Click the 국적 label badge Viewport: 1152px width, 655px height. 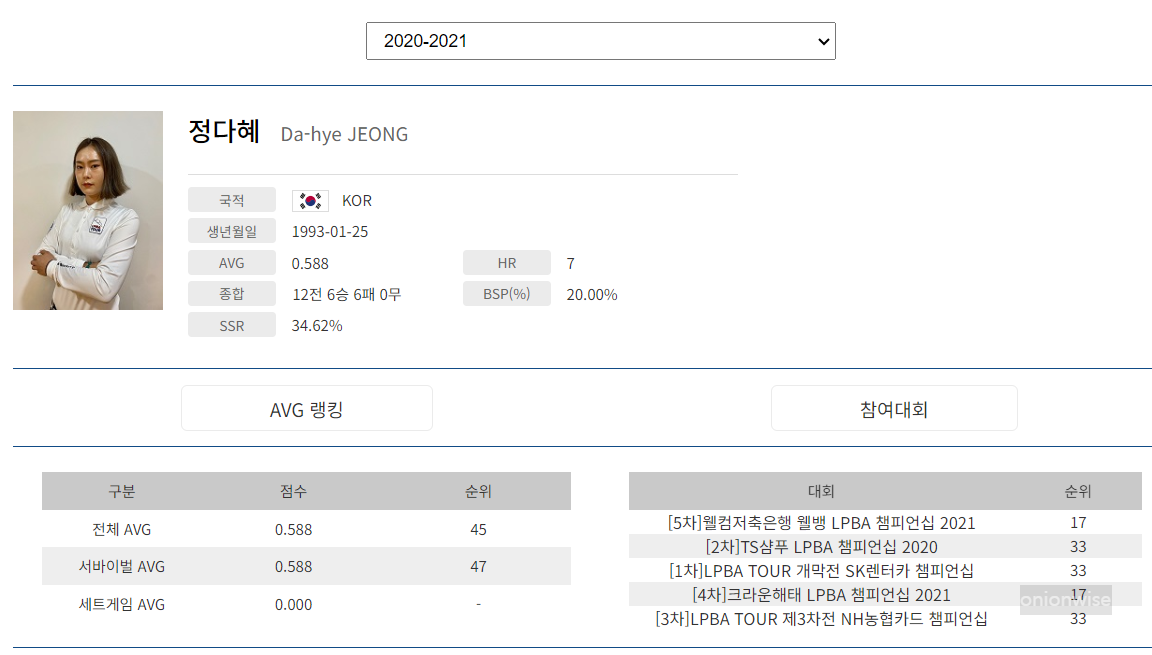(232, 200)
